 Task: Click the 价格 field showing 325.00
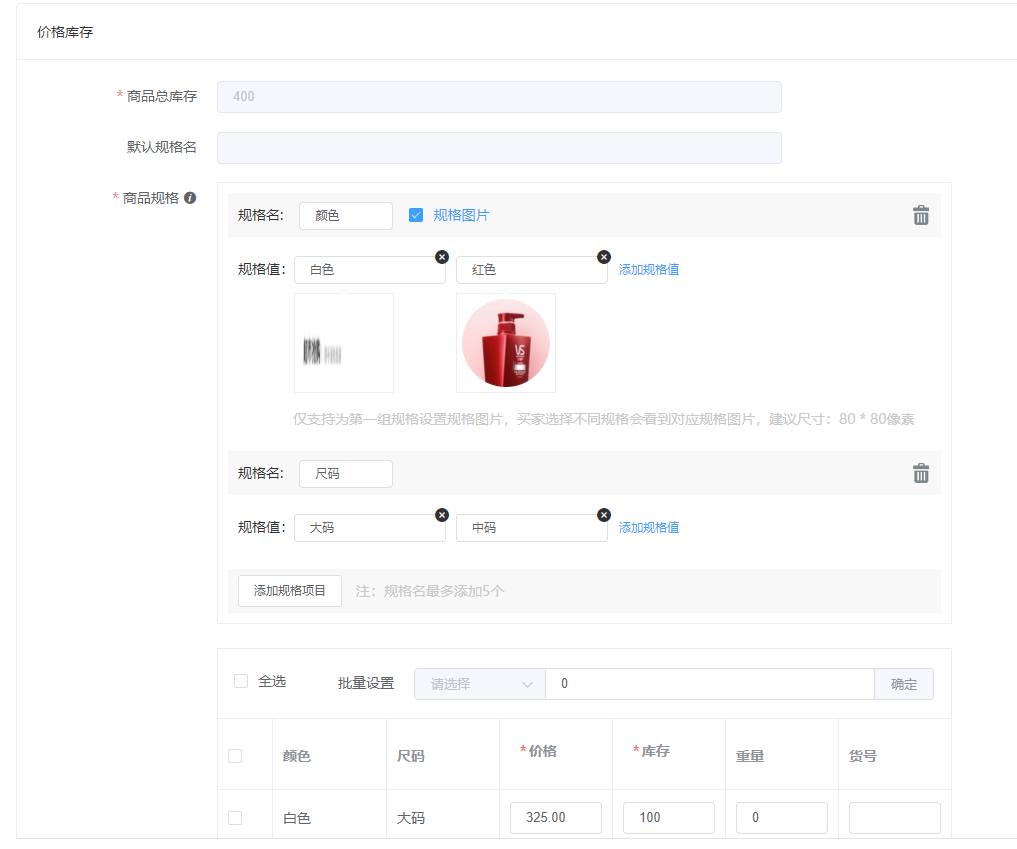(555, 818)
